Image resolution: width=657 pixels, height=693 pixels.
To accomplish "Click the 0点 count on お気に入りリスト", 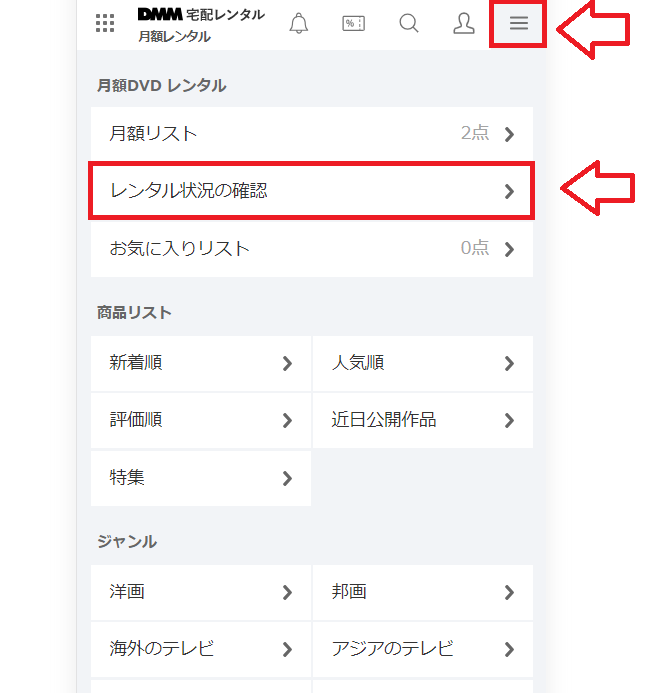I will pos(475,248).
